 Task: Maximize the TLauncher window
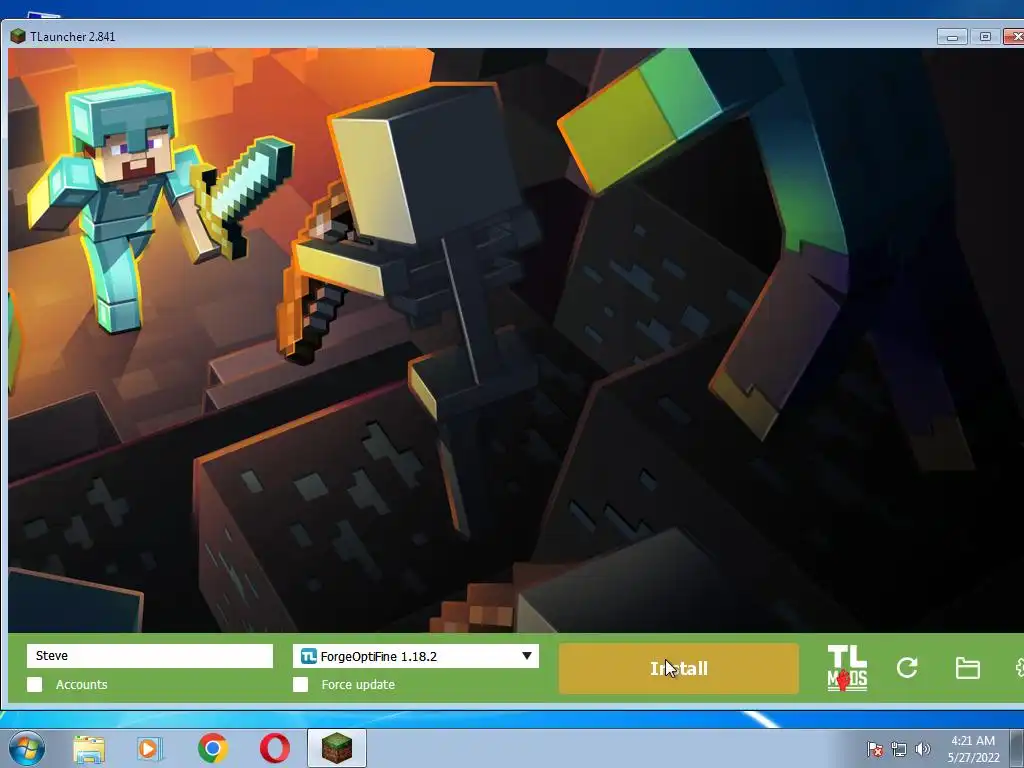(x=985, y=37)
